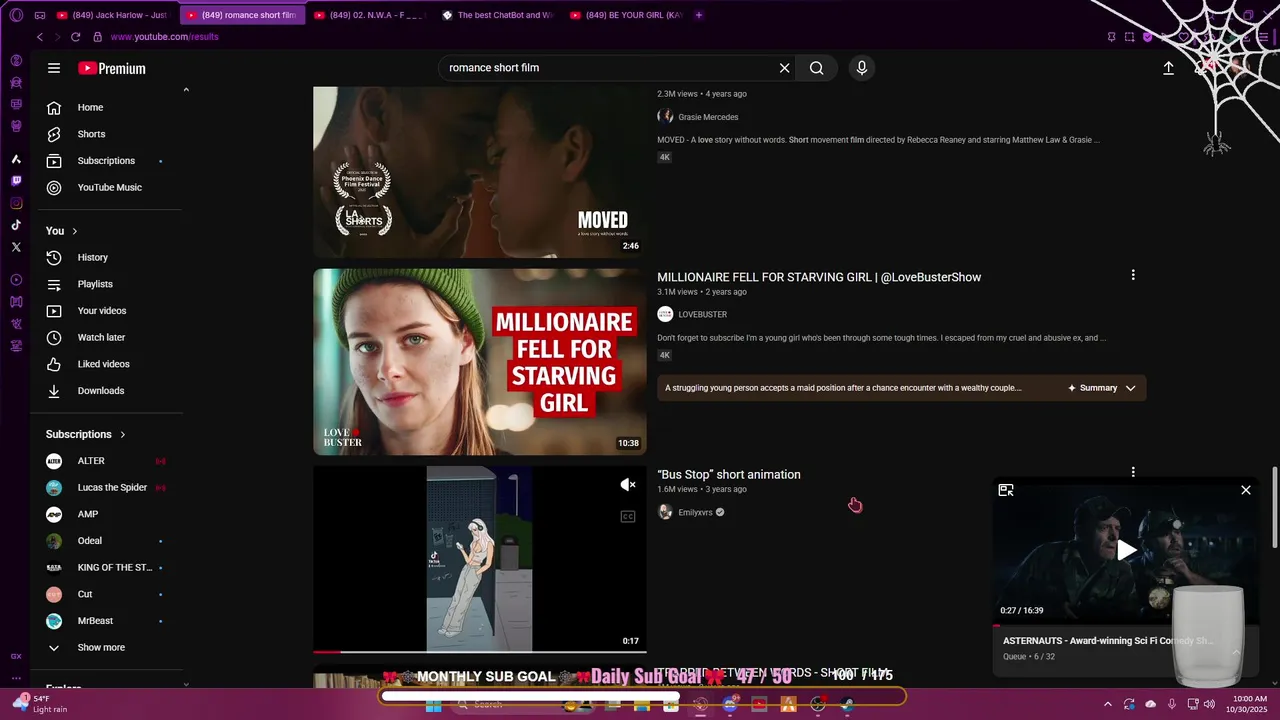Screen dimensions: 1280x720
Task: Open TikTok in the Opera sidebar
Action: tap(16, 225)
